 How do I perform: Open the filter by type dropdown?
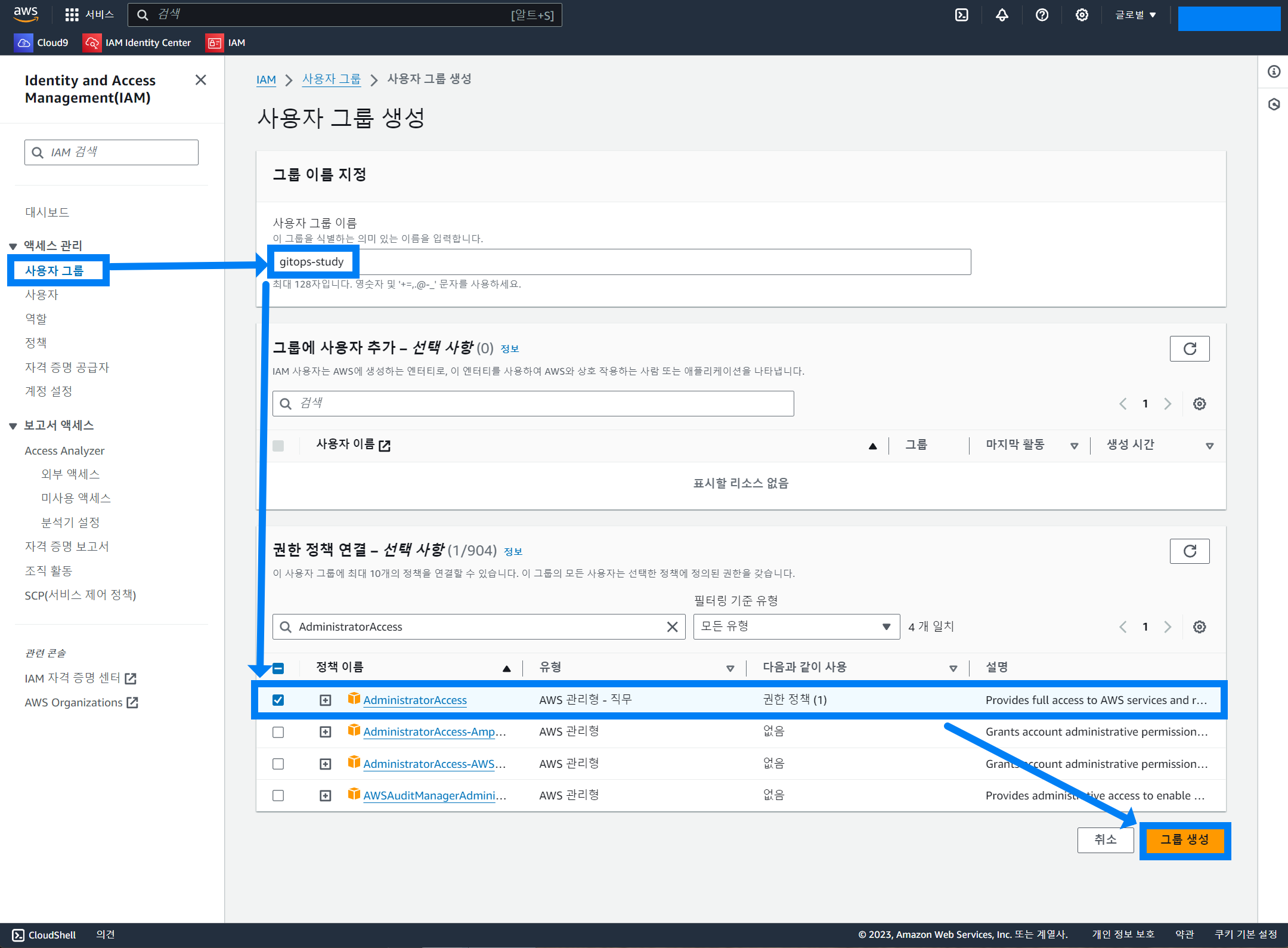pos(796,626)
